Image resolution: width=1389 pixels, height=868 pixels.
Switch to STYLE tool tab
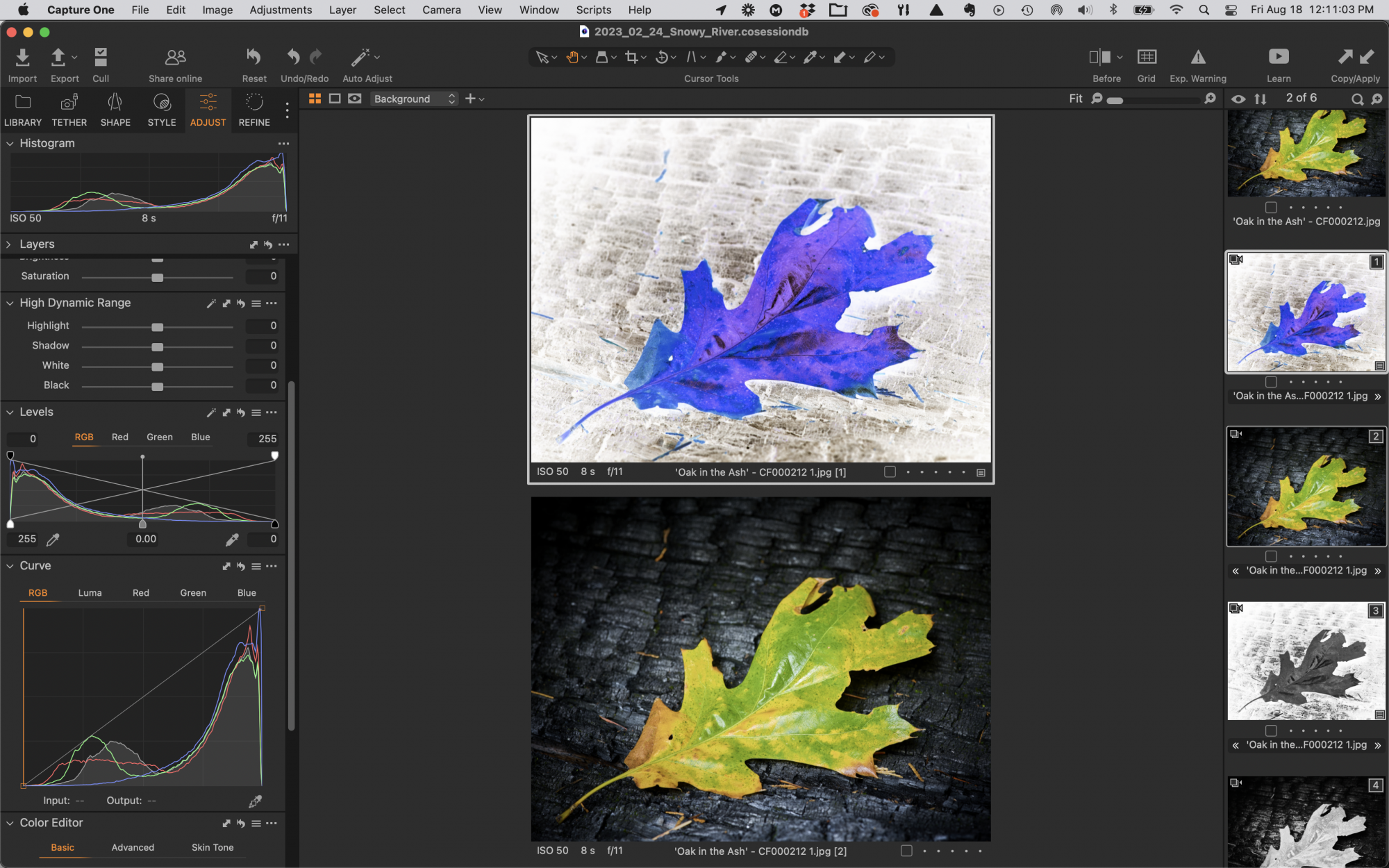tap(162, 110)
